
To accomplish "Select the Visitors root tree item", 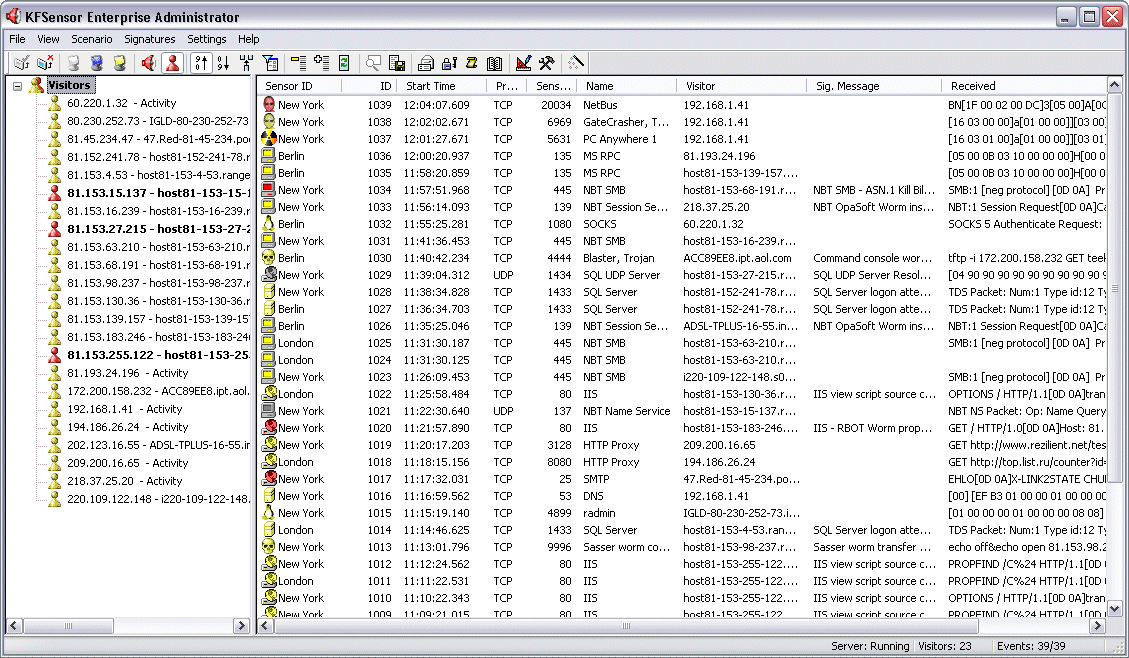I will click(x=69, y=85).
